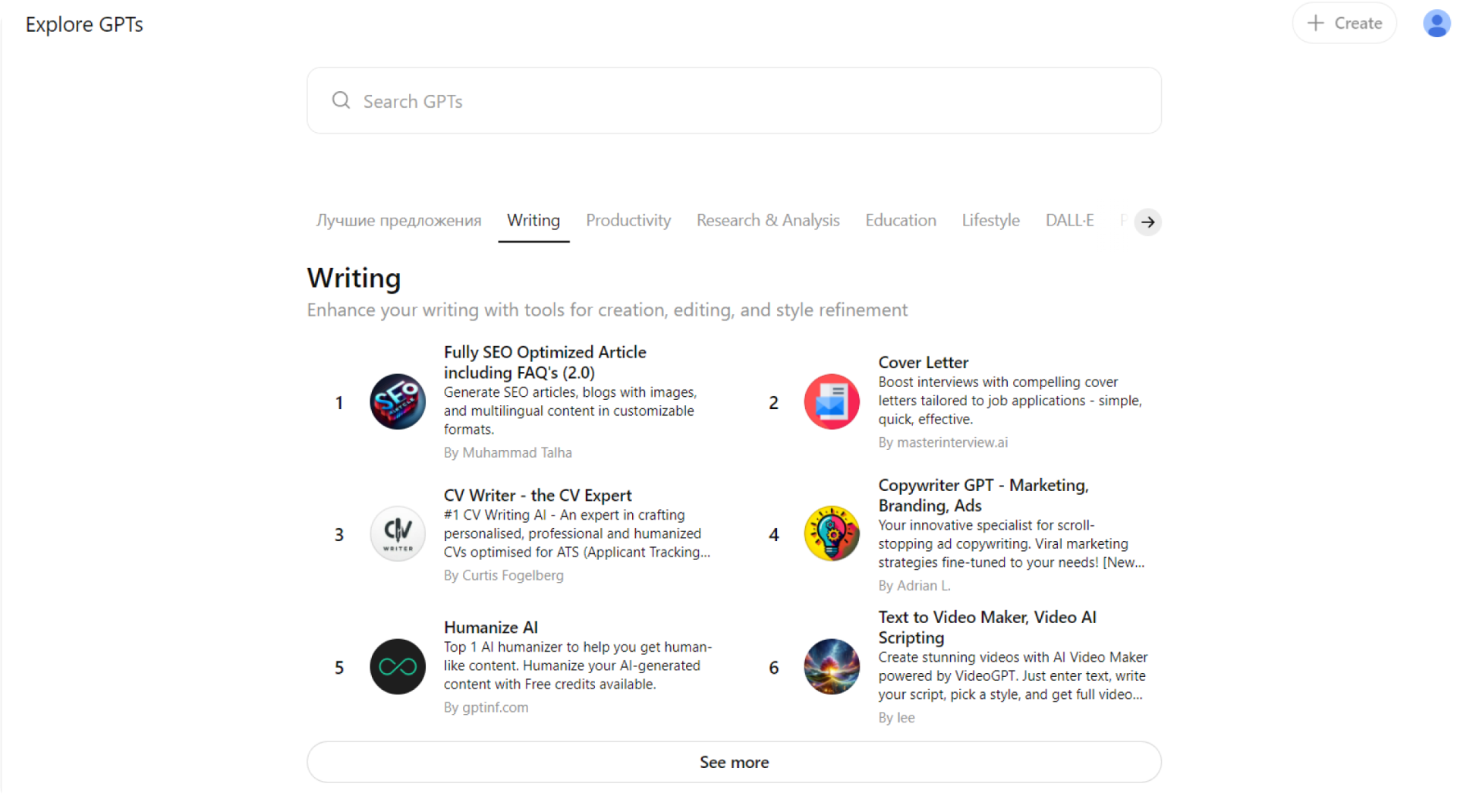Open the Productivity tab
Viewport: 1457px width, 812px height.
click(x=628, y=220)
